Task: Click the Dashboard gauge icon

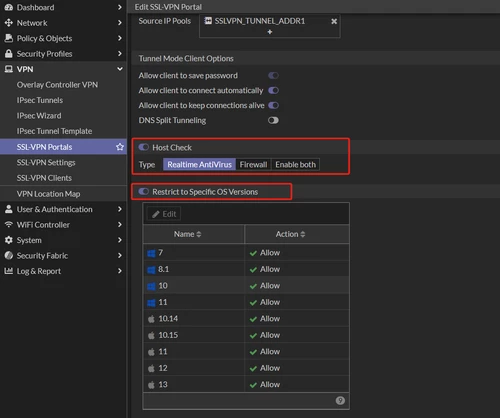Action: 9,7
